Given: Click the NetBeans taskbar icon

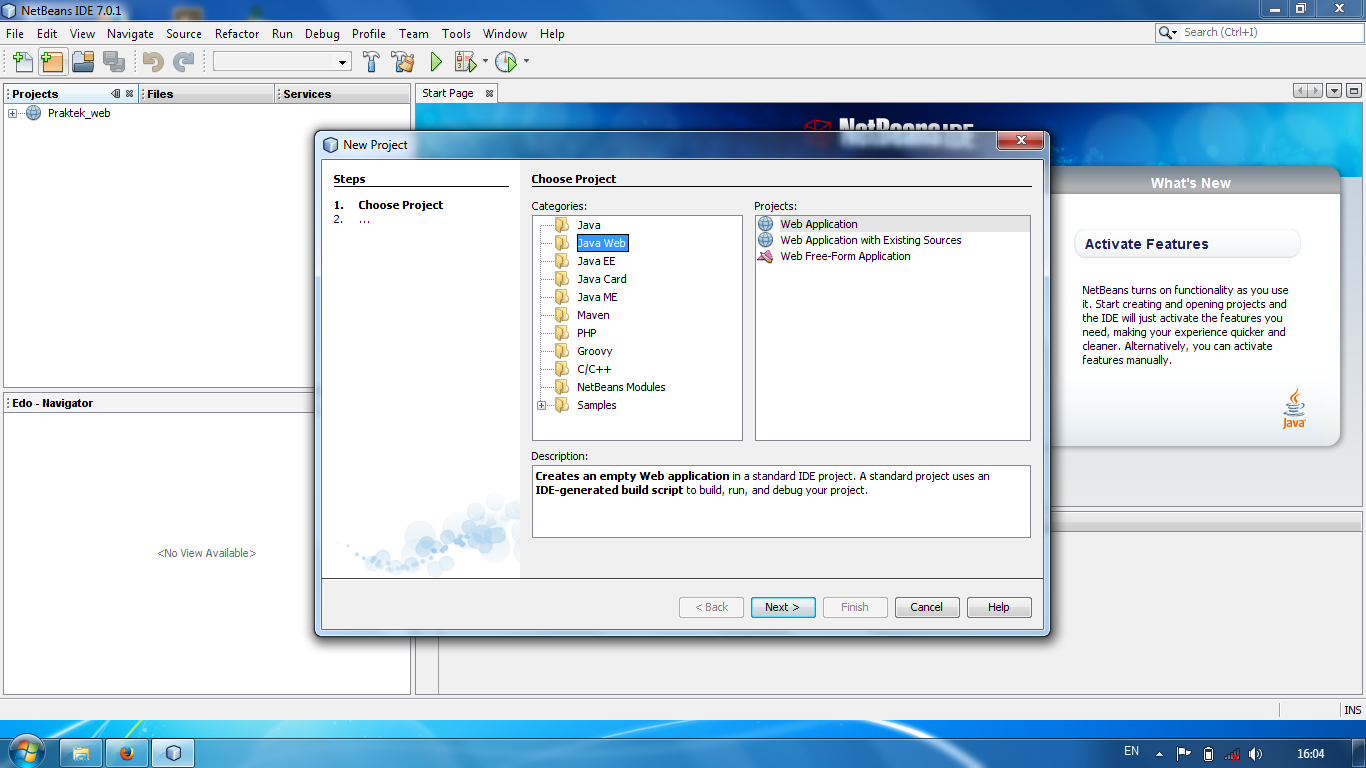Looking at the screenshot, I should (173, 753).
